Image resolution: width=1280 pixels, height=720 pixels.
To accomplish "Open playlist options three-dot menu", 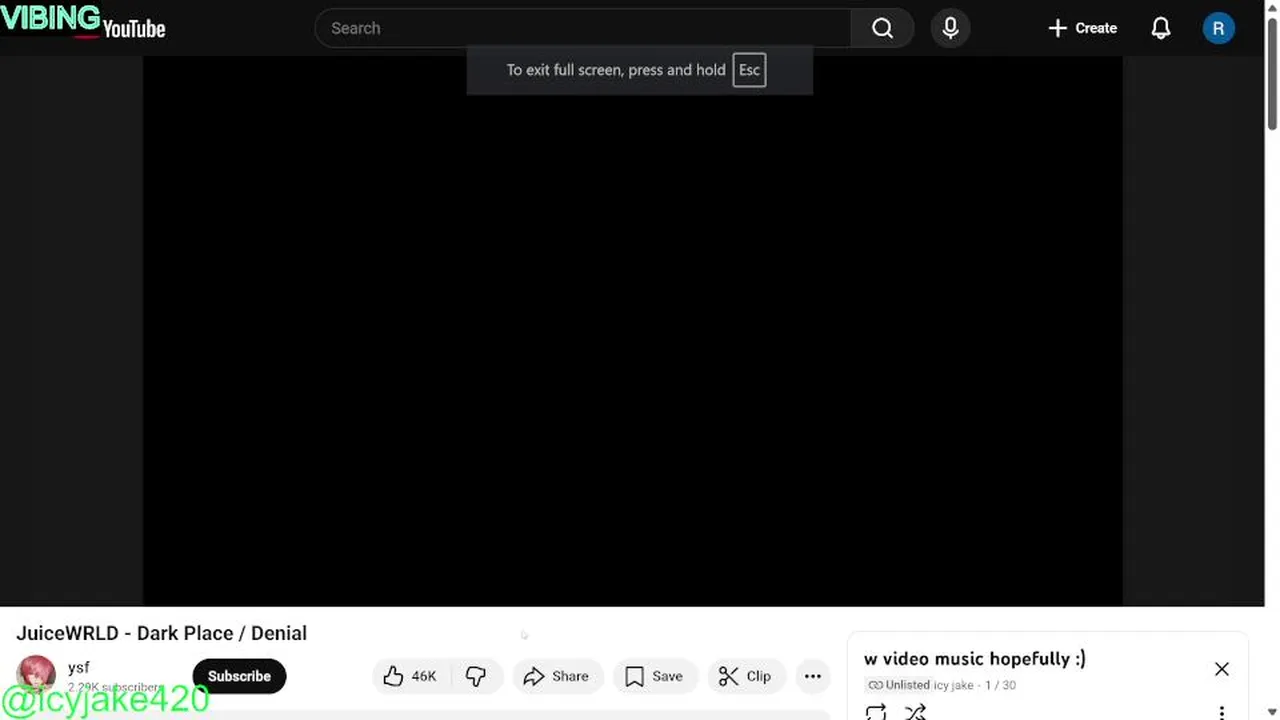I will pos(1222,712).
